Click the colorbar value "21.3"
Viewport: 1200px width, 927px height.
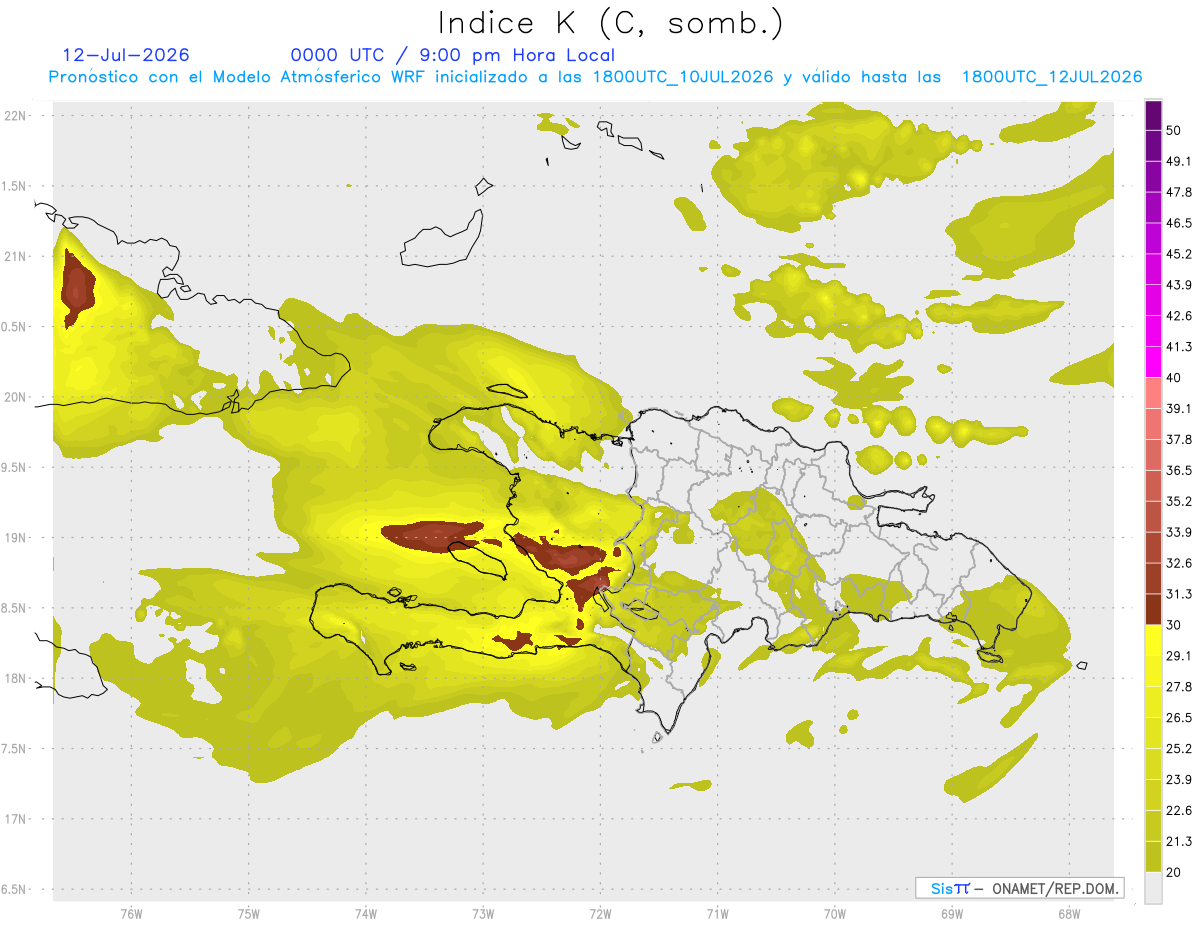[1179, 841]
